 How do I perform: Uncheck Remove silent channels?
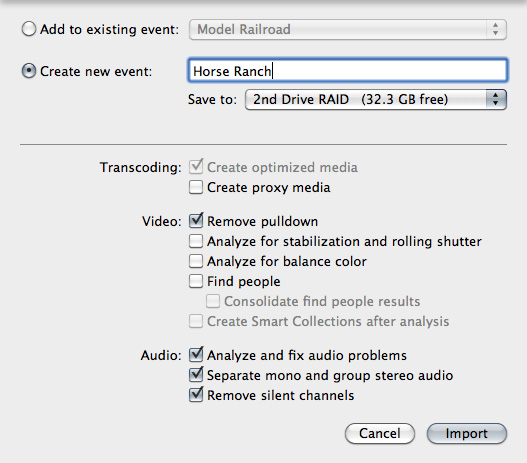pos(196,395)
